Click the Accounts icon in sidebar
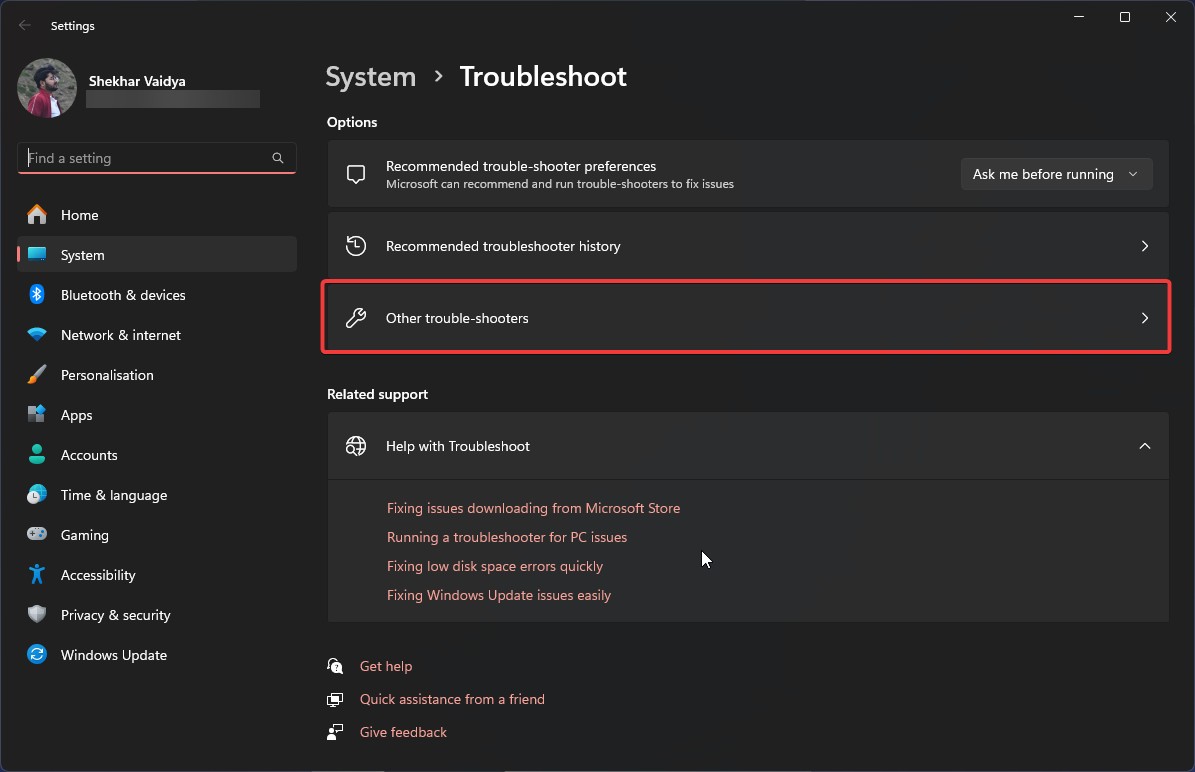The width and height of the screenshot is (1195, 772). pyautogui.click(x=37, y=454)
